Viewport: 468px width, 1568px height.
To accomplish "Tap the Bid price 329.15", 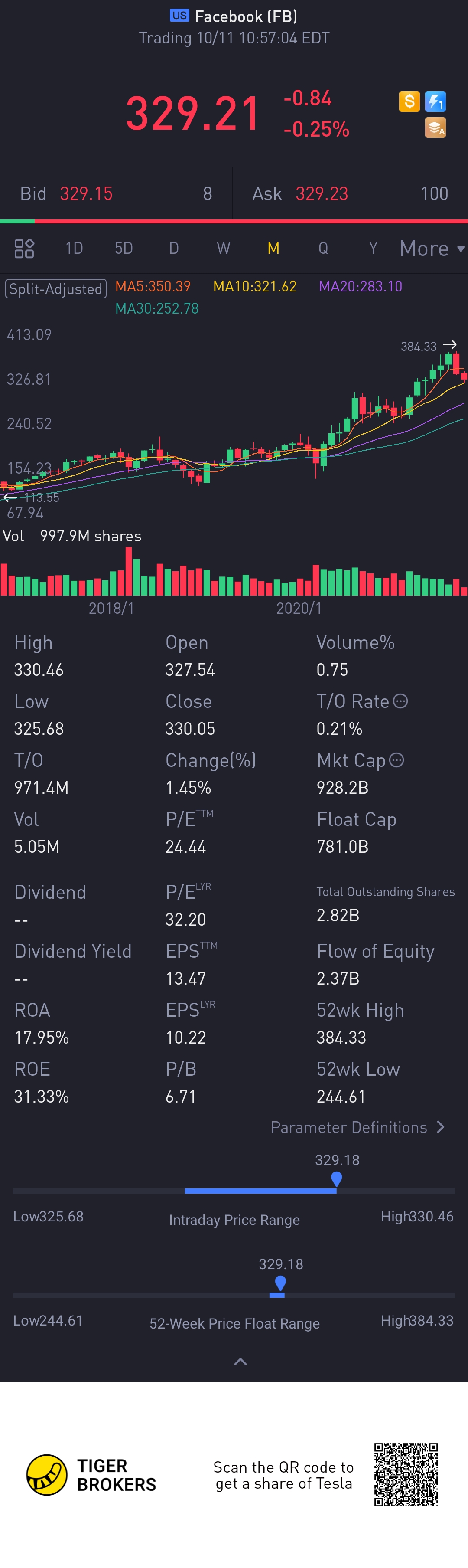I will click(x=86, y=193).
